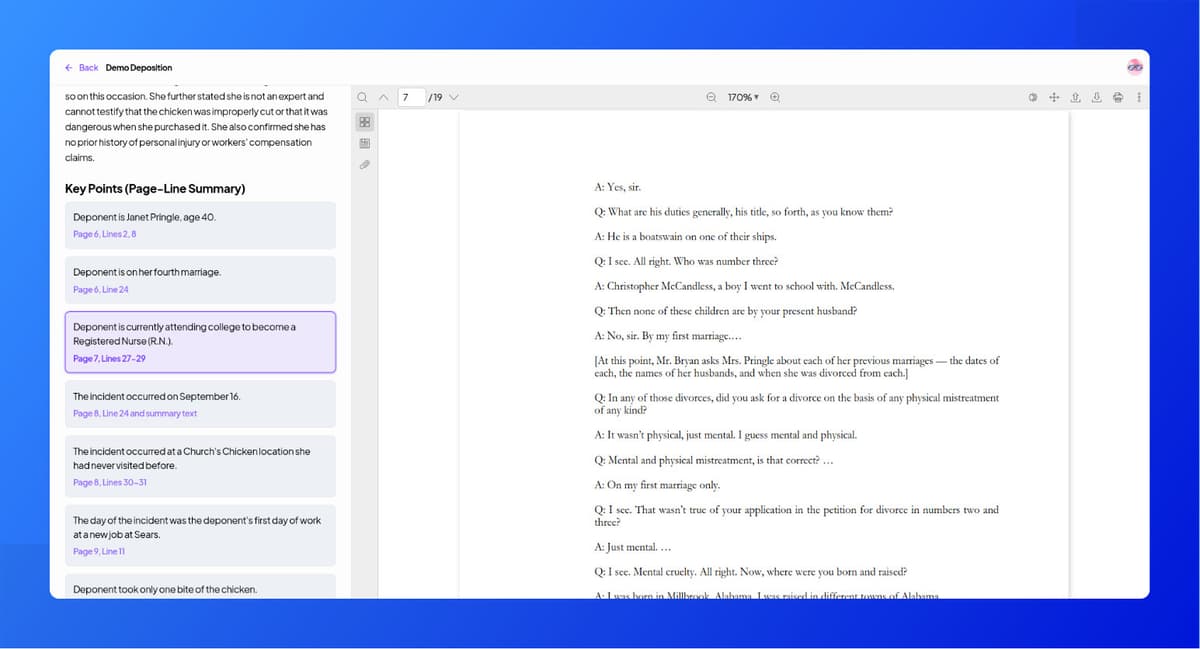Go to next page with the down chevron
The width and height of the screenshot is (1200, 649).
click(454, 97)
